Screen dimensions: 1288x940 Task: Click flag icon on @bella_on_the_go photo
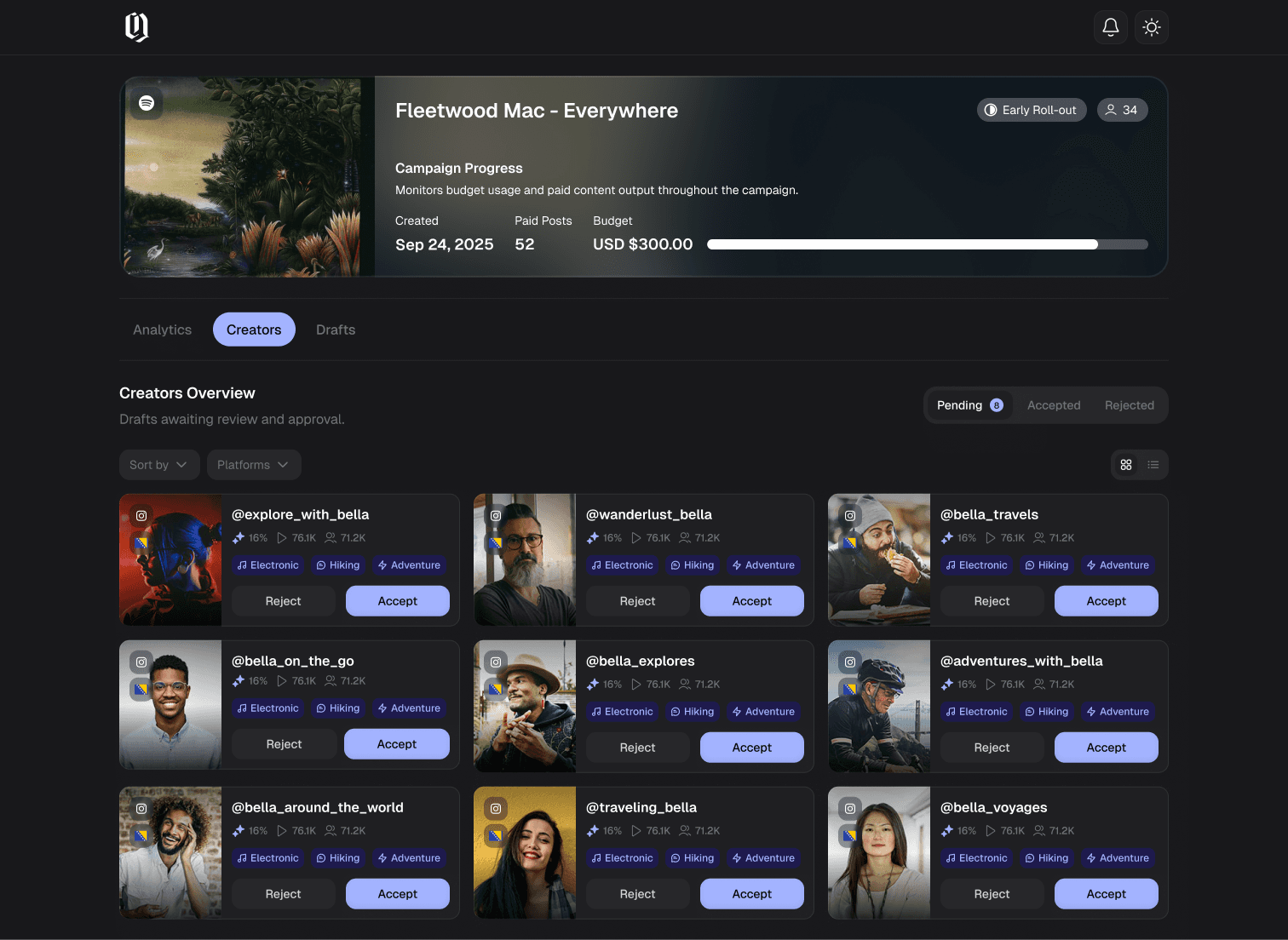coord(141,690)
